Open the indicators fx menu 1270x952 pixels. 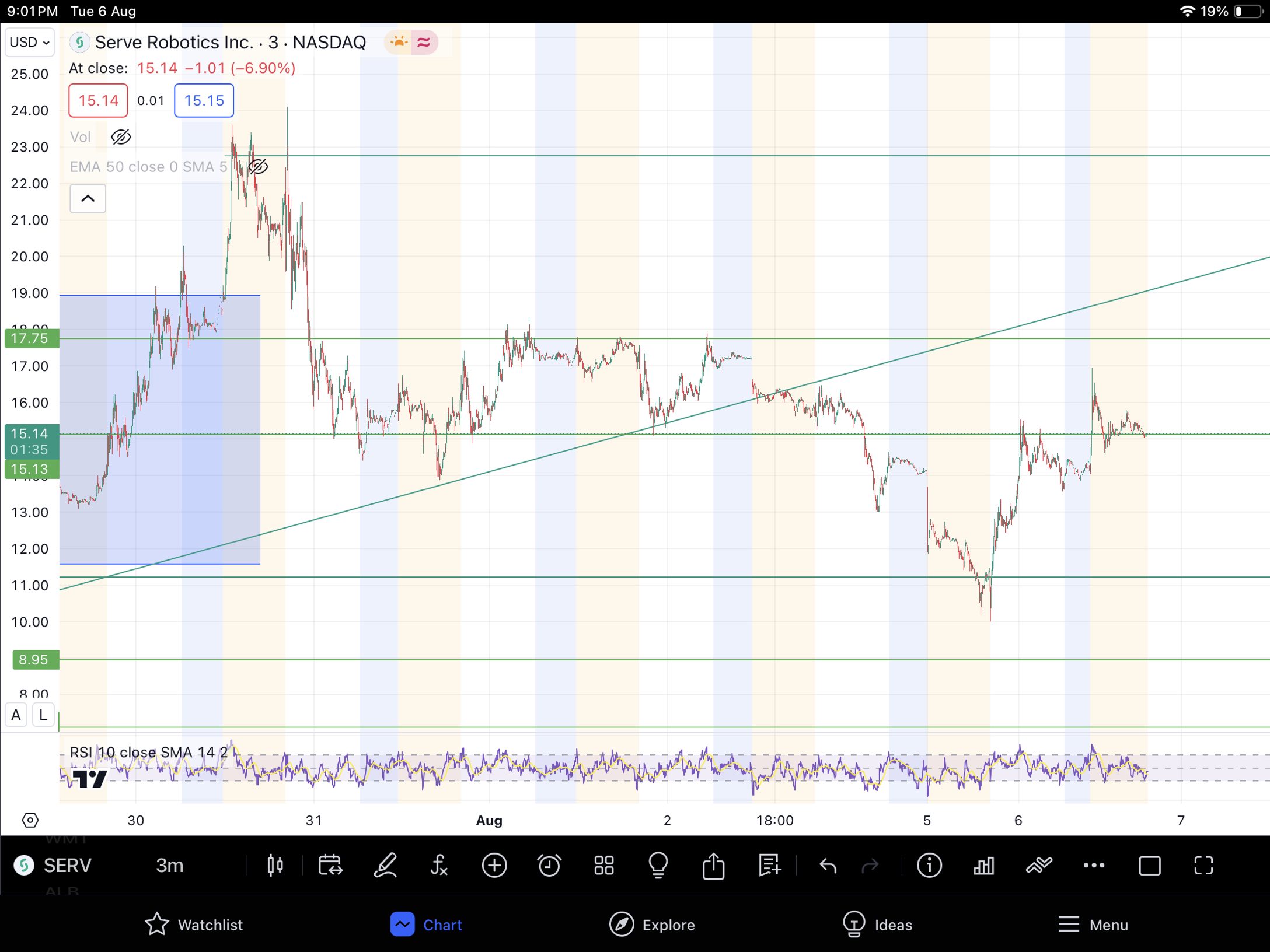(x=439, y=866)
